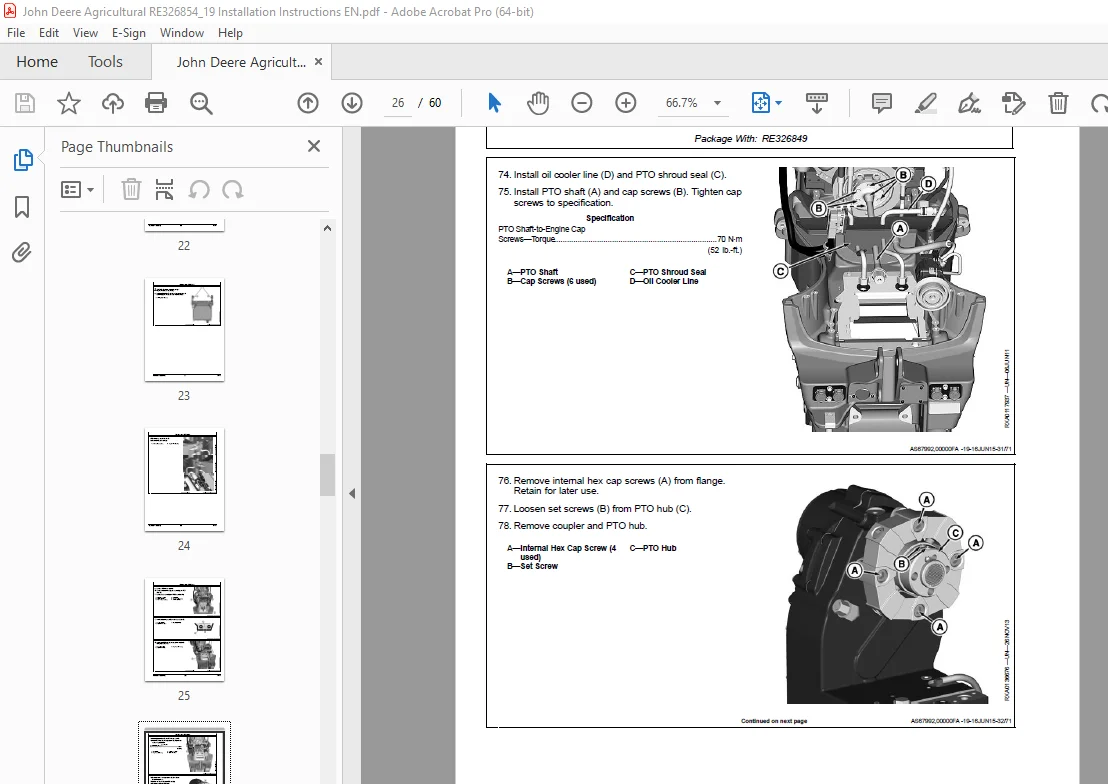Click the Acrobat PDF icon in the title bar

point(10,11)
